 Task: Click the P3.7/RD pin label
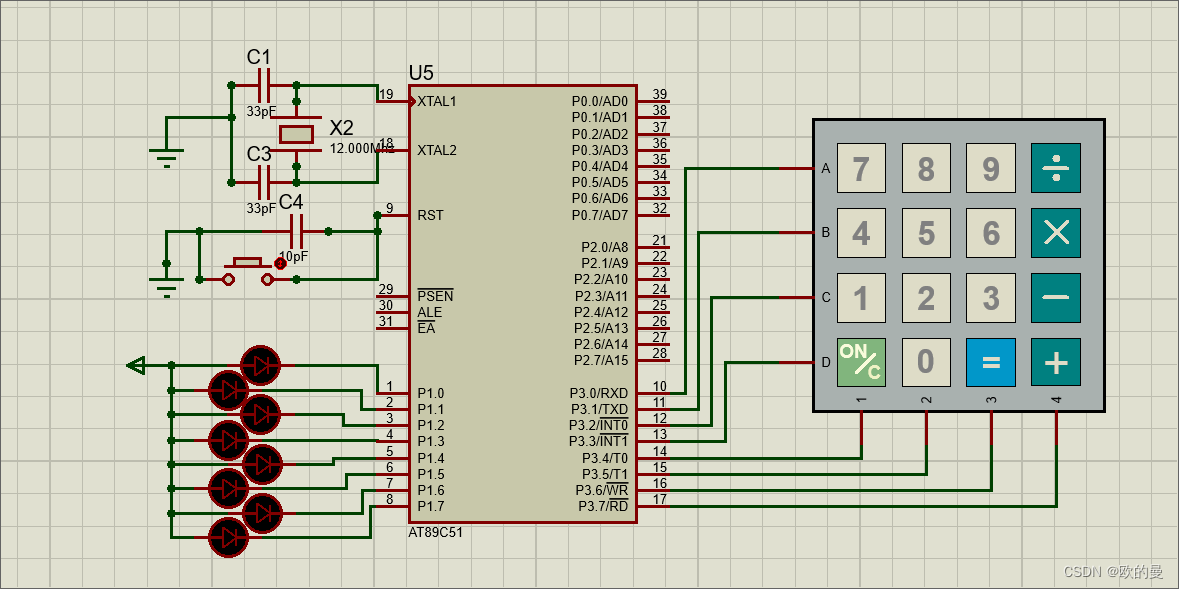(603, 507)
